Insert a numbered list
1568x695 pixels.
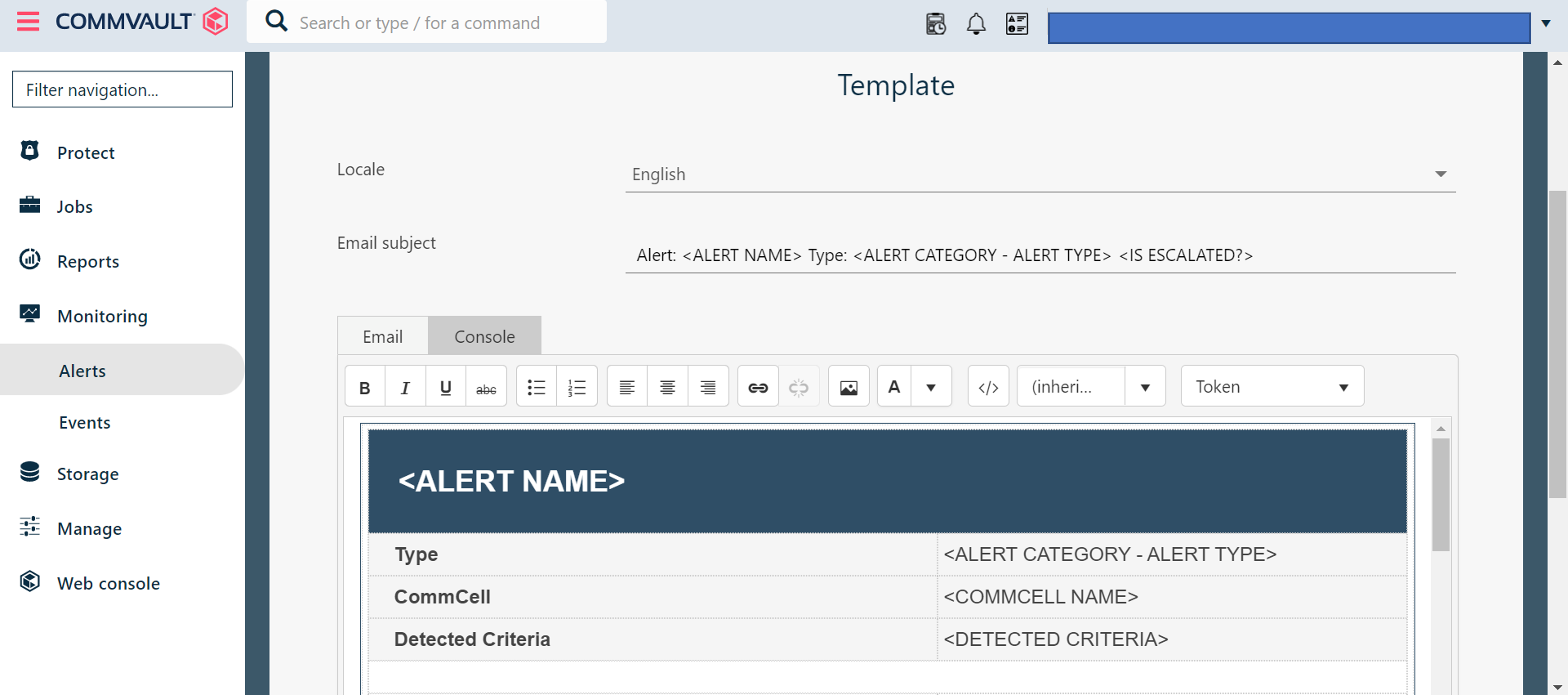[577, 387]
